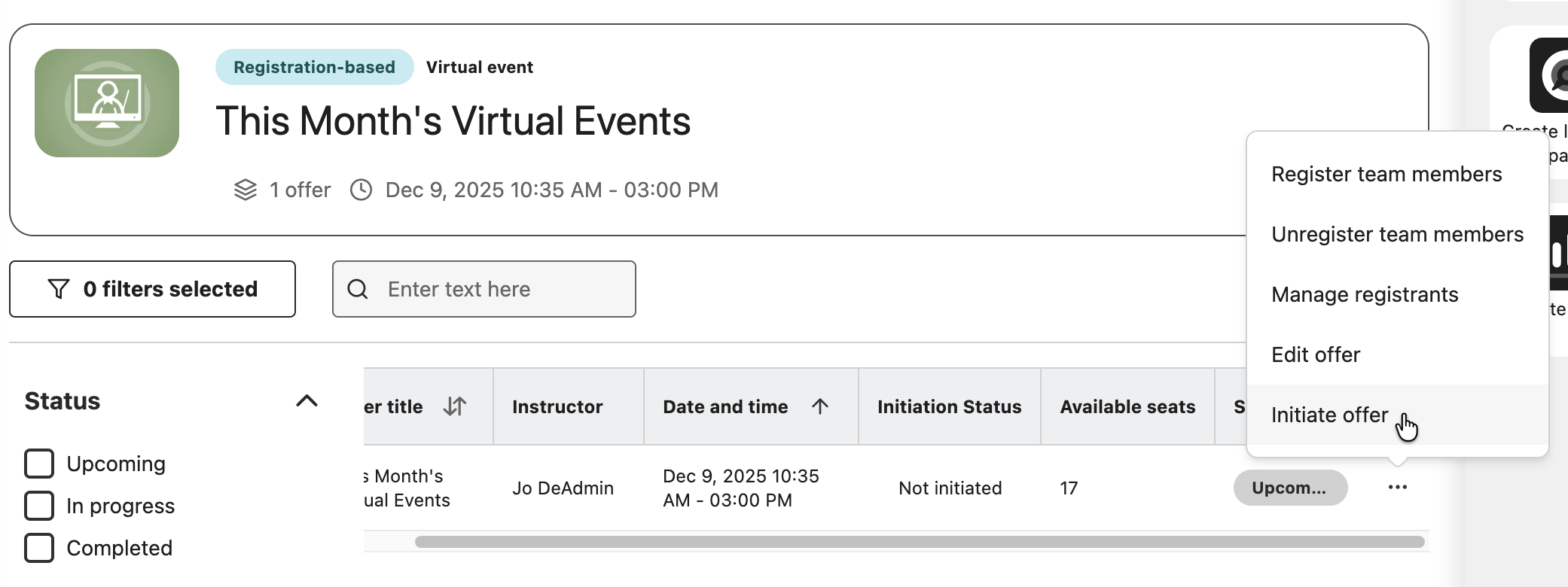Click the virtual event thumbnail image
Screen dimensions: 1568x587
click(x=107, y=103)
